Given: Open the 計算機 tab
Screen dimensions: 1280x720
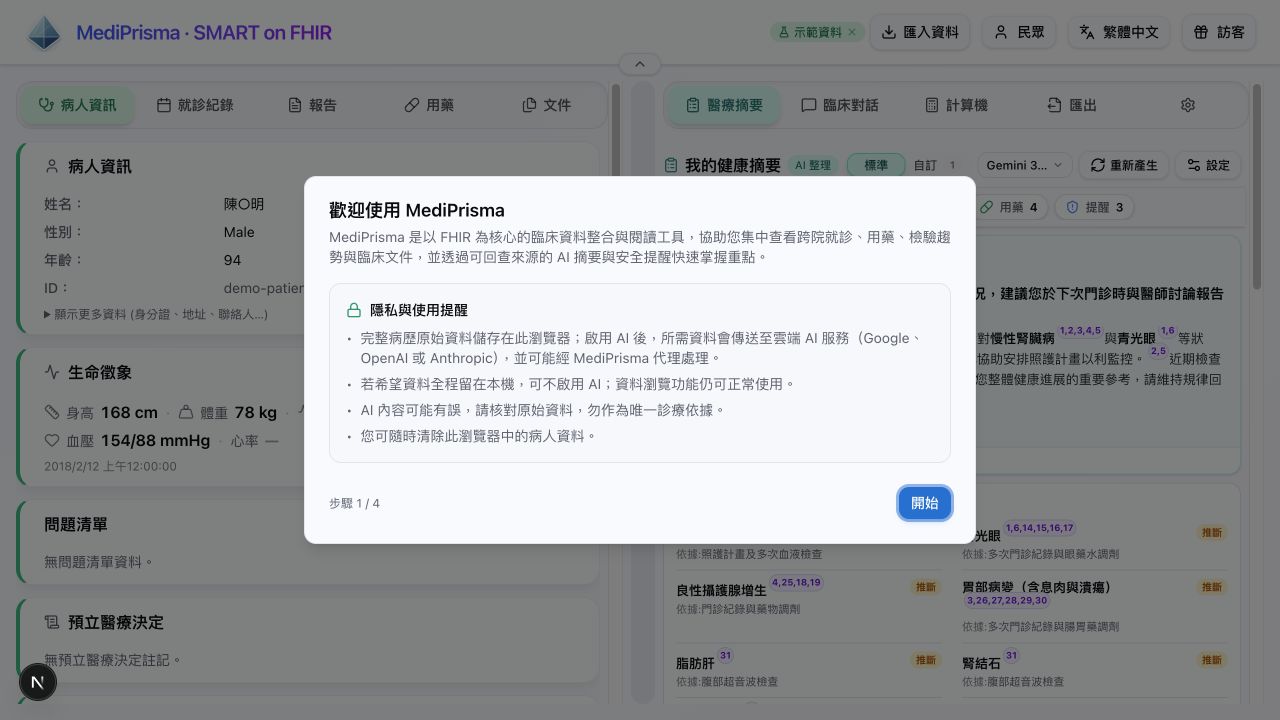Looking at the screenshot, I should tap(956, 105).
